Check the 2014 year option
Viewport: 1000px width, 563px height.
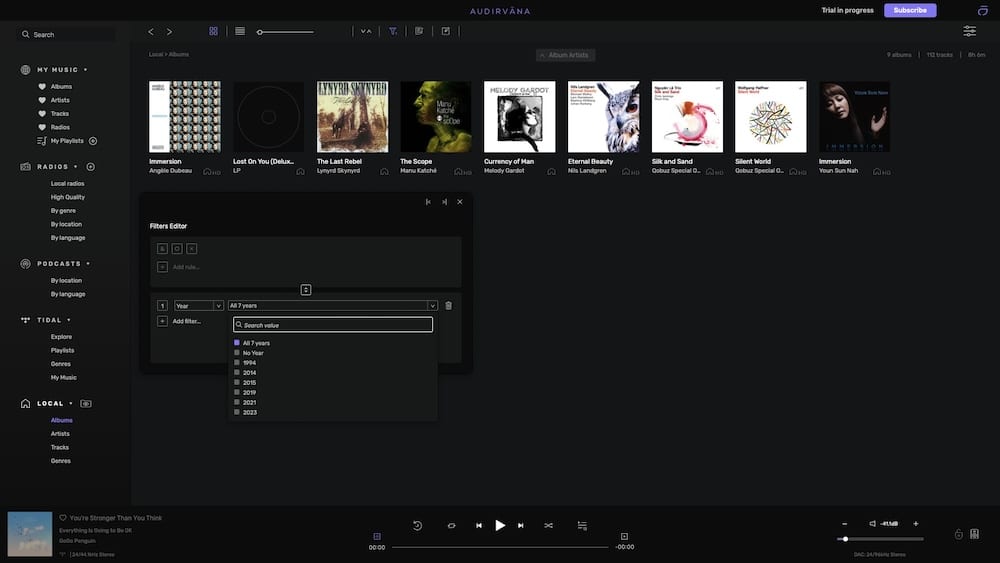[x=237, y=372]
